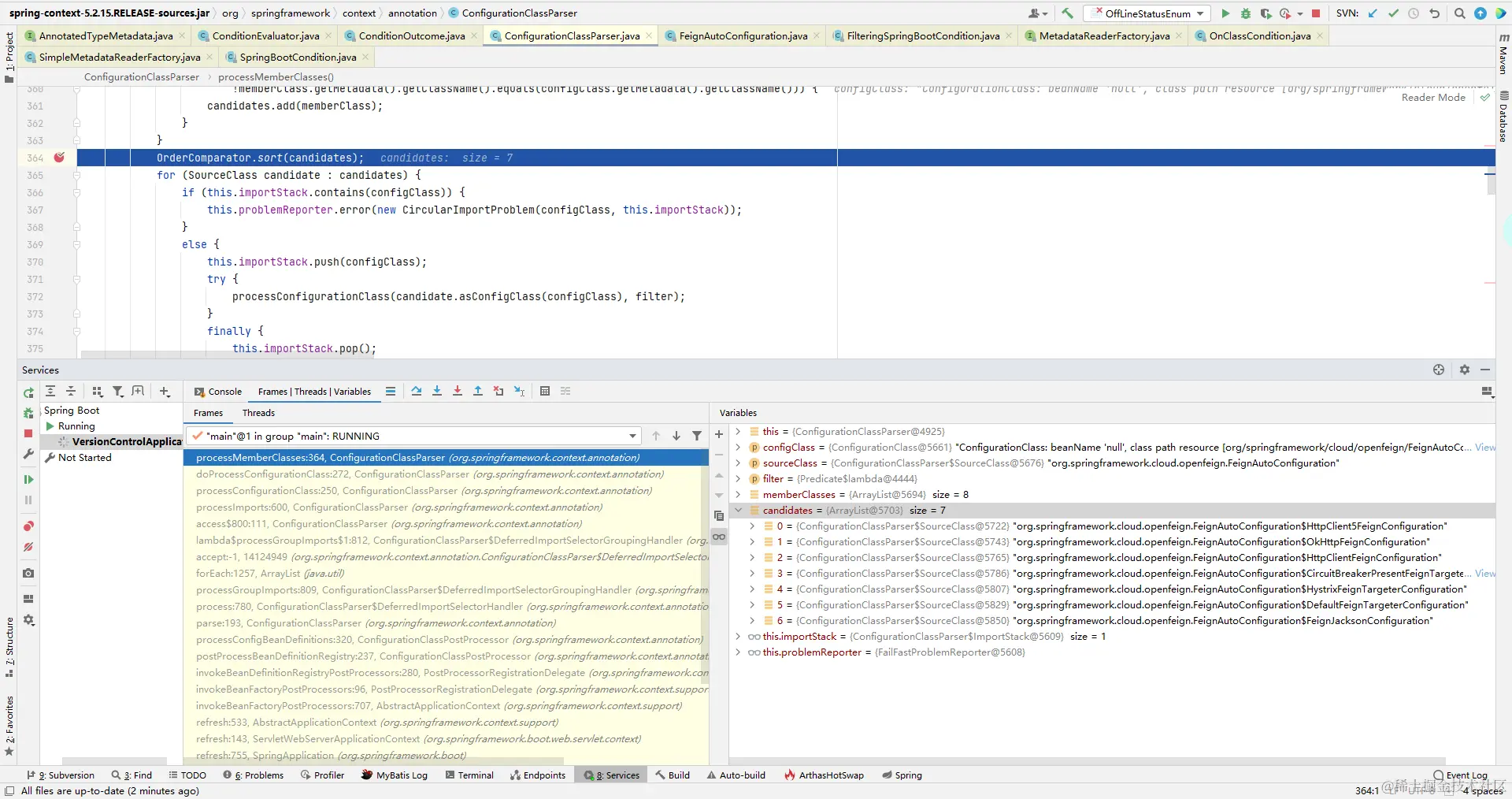Image resolution: width=1512 pixels, height=799 pixels.
Task: Open the Maven tool window button
Action: [1503, 54]
